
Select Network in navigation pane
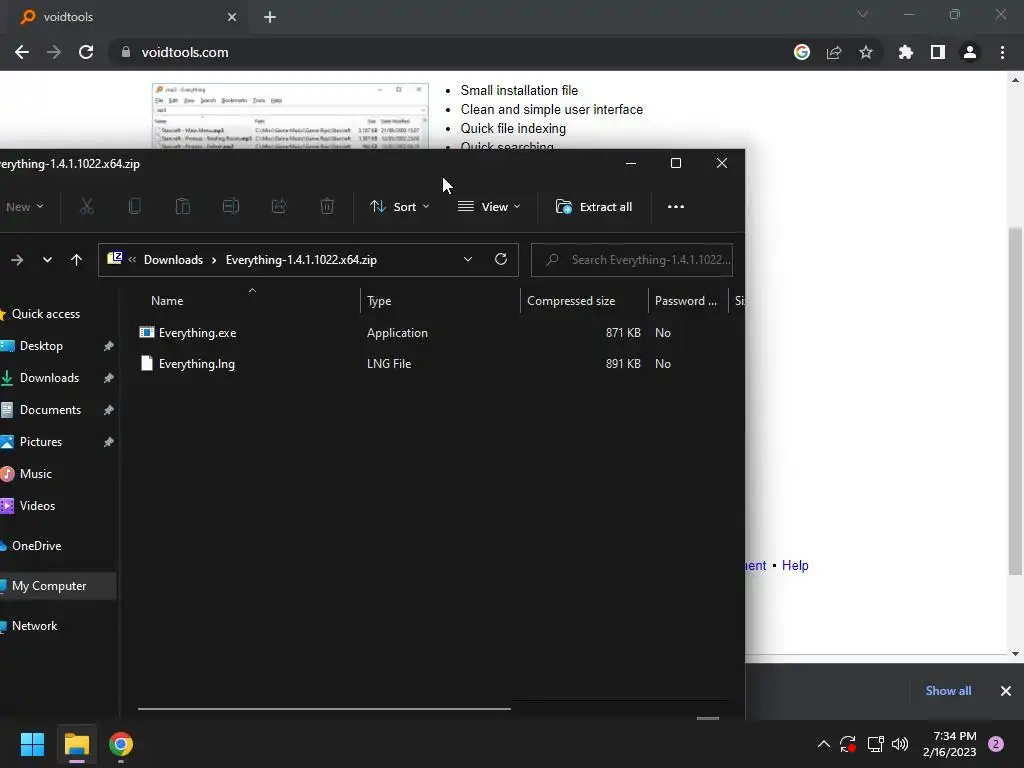pyautogui.click(x=35, y=626)
